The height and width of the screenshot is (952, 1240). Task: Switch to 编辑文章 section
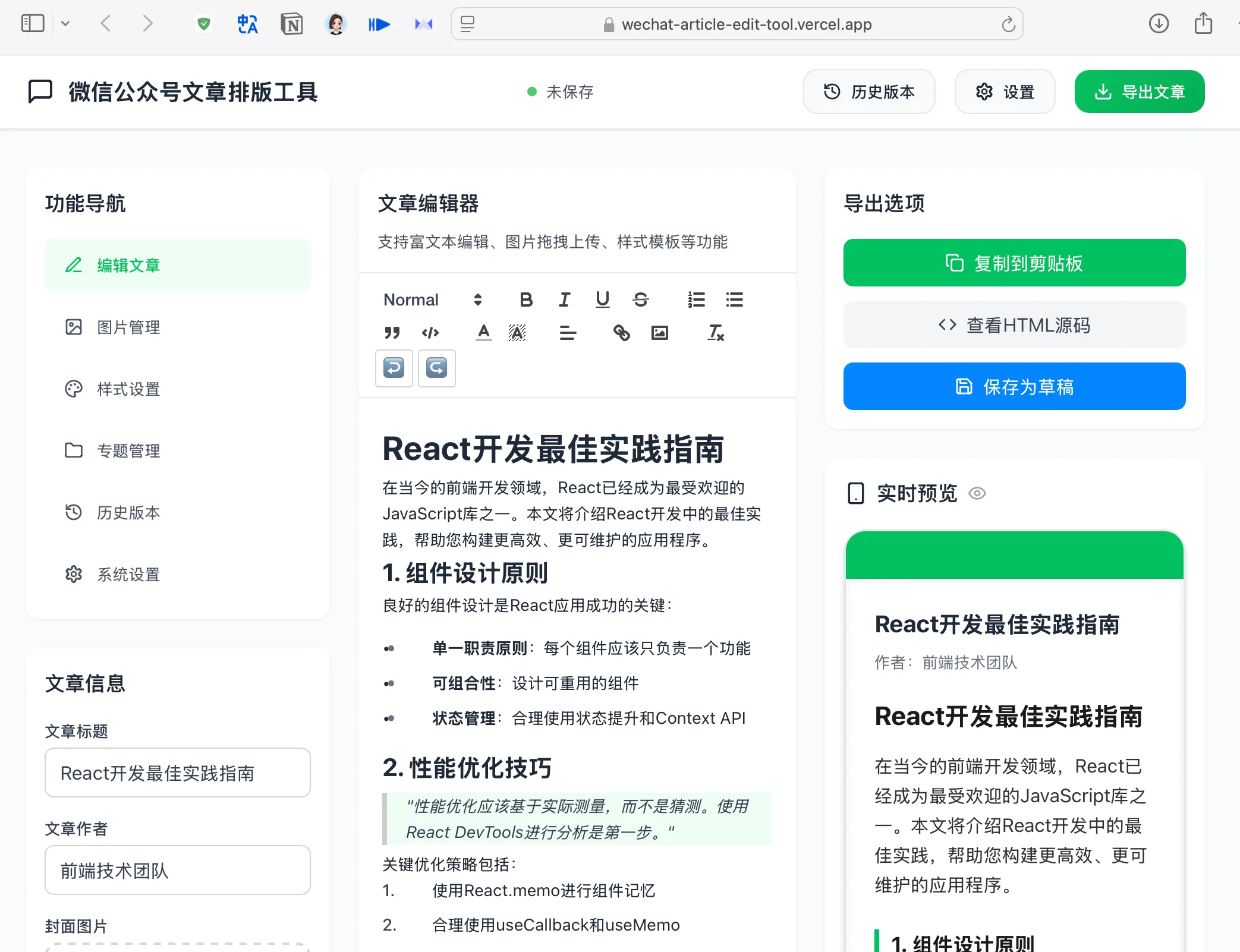coord(128,265)
